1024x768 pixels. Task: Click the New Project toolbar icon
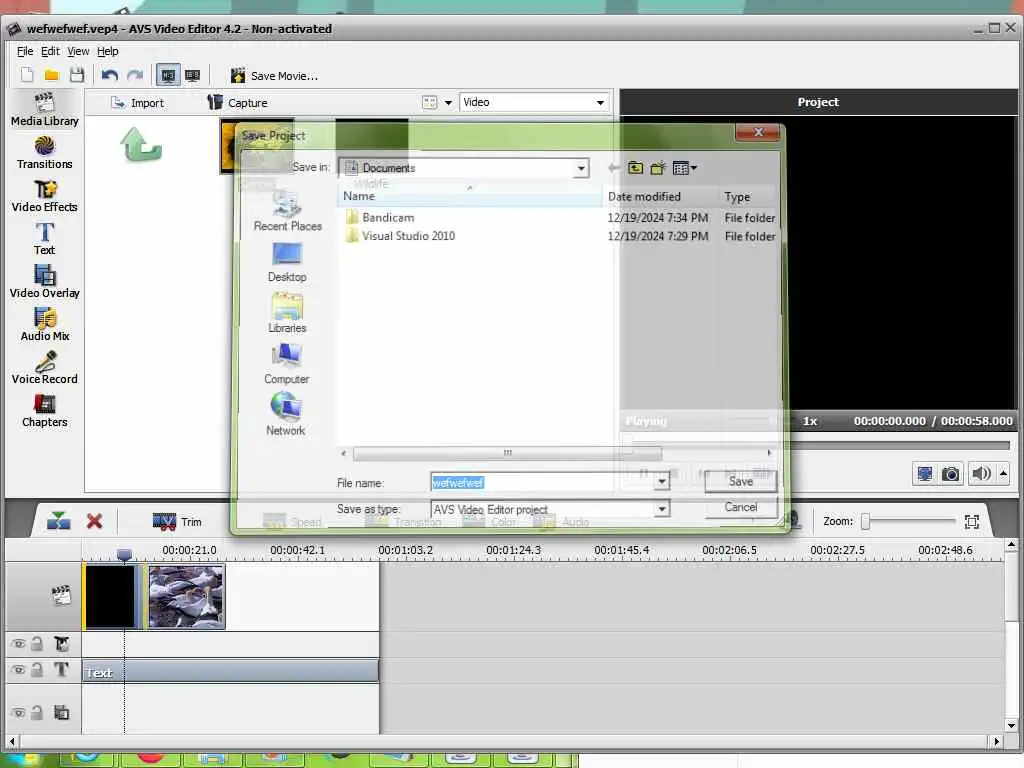coord(27,75)
